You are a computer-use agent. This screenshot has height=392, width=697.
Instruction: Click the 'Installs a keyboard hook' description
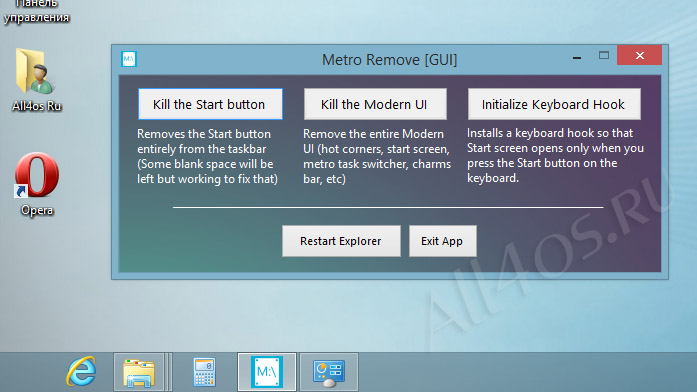pos(555,156)
